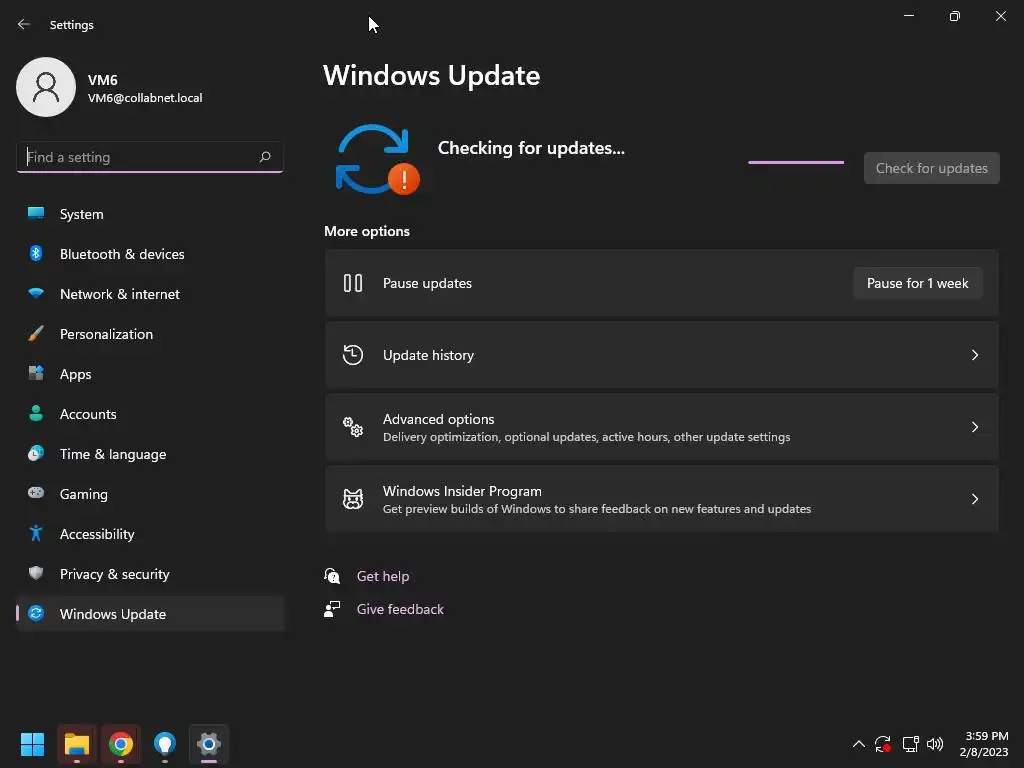Viewport: 1024px width, 768px height.
Task: Launch Google Chrome from the taskbar
Action: click(x=121, y=744)
